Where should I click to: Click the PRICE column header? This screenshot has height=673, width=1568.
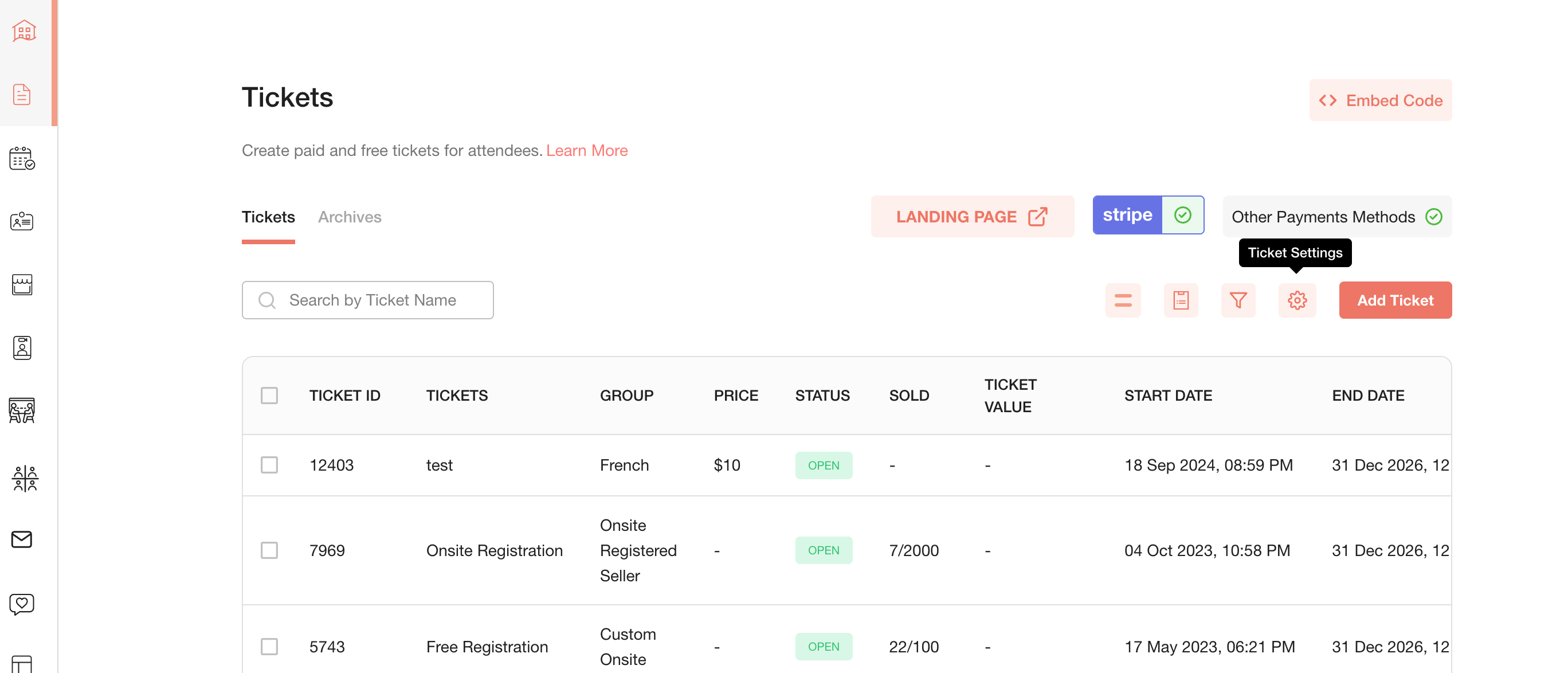click(x=736, y=396)
